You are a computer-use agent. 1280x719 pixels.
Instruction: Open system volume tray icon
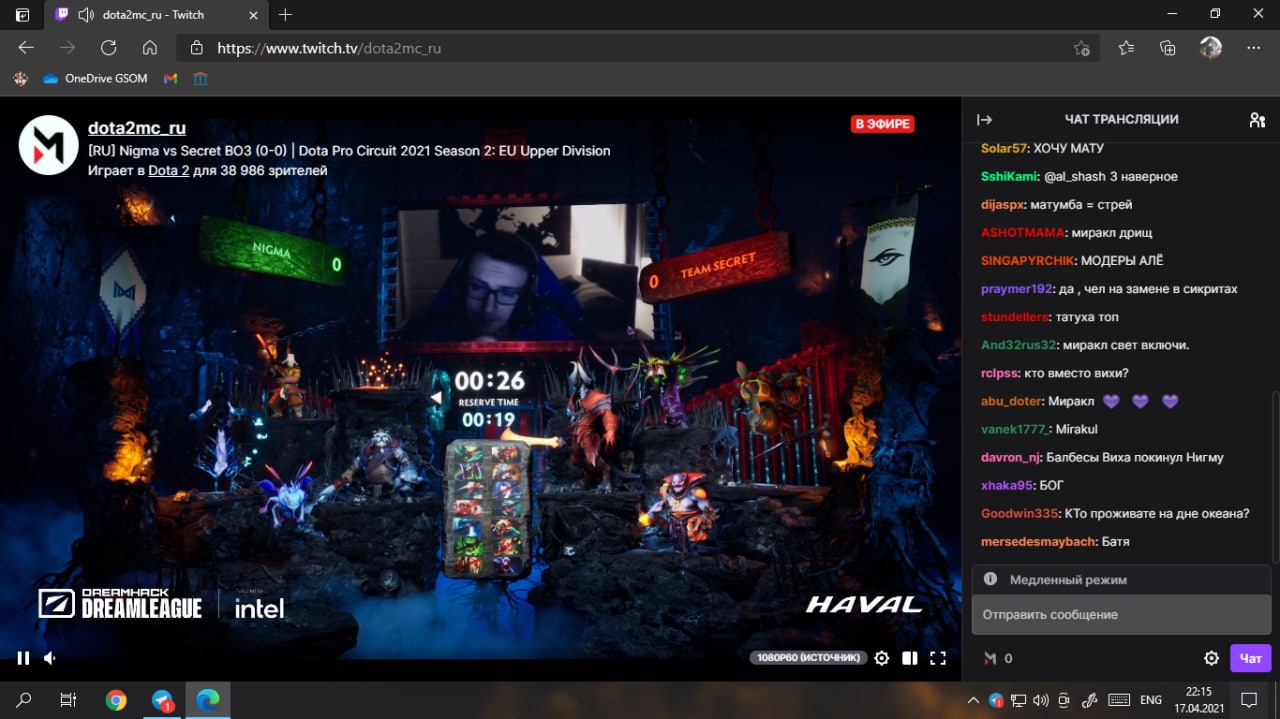coord(1041,700)
